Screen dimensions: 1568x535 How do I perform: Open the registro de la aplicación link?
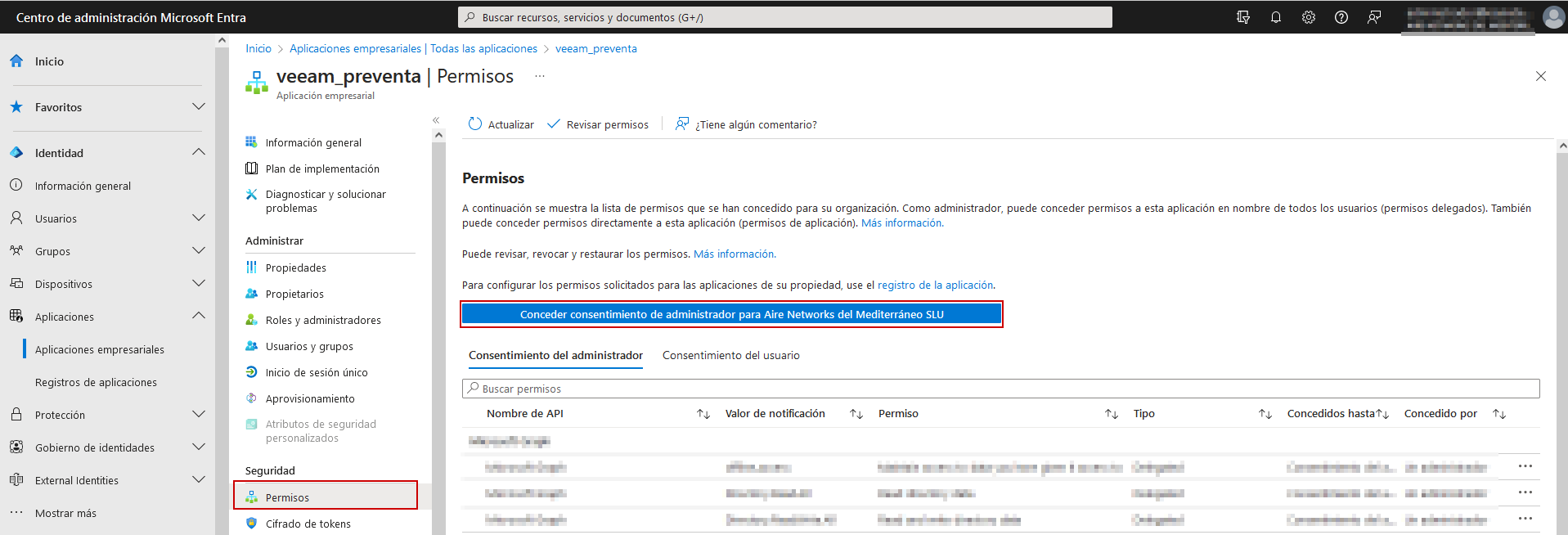tap(935, 285)
